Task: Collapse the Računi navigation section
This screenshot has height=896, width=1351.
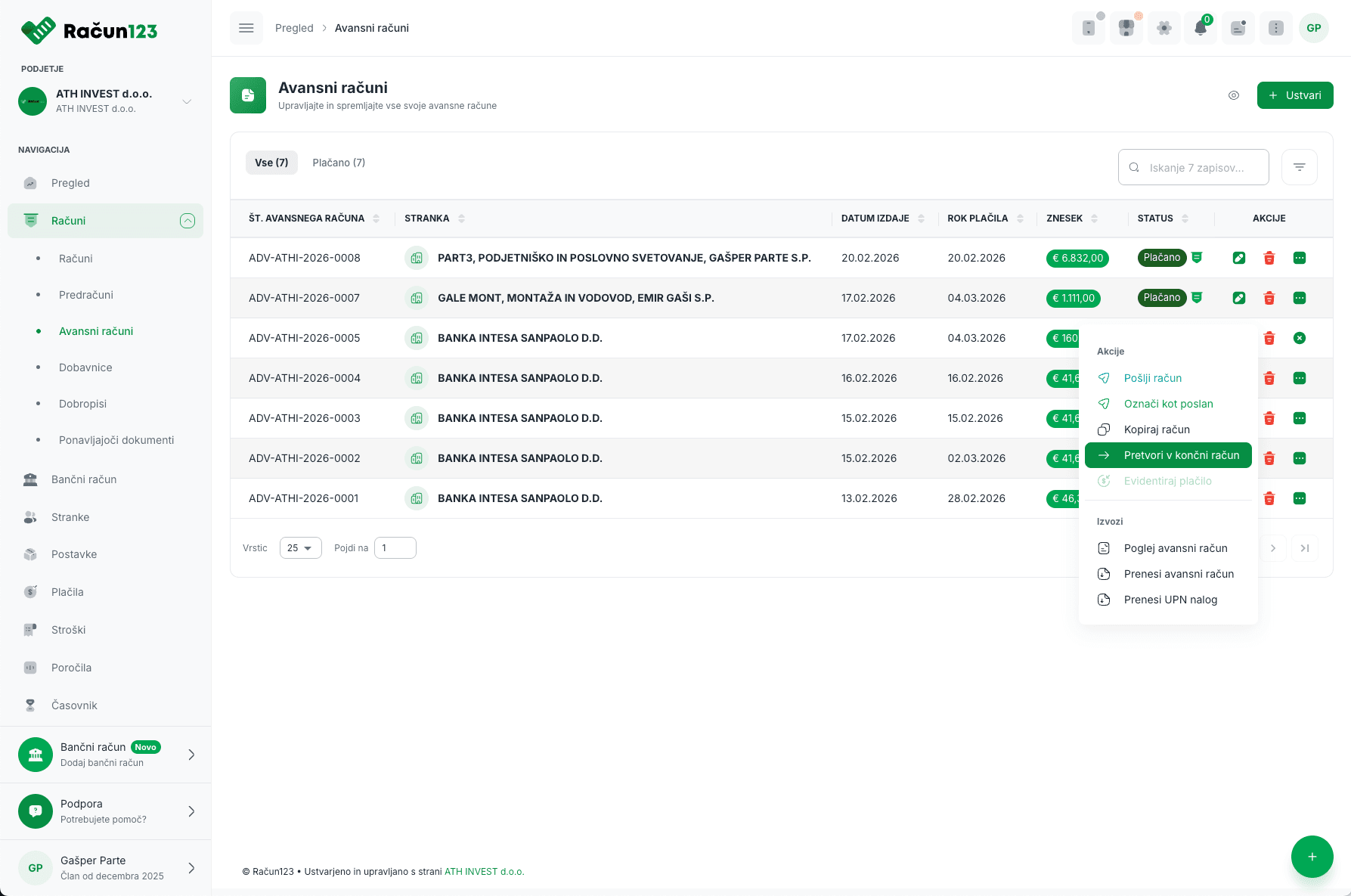Action: coord(187,221)
